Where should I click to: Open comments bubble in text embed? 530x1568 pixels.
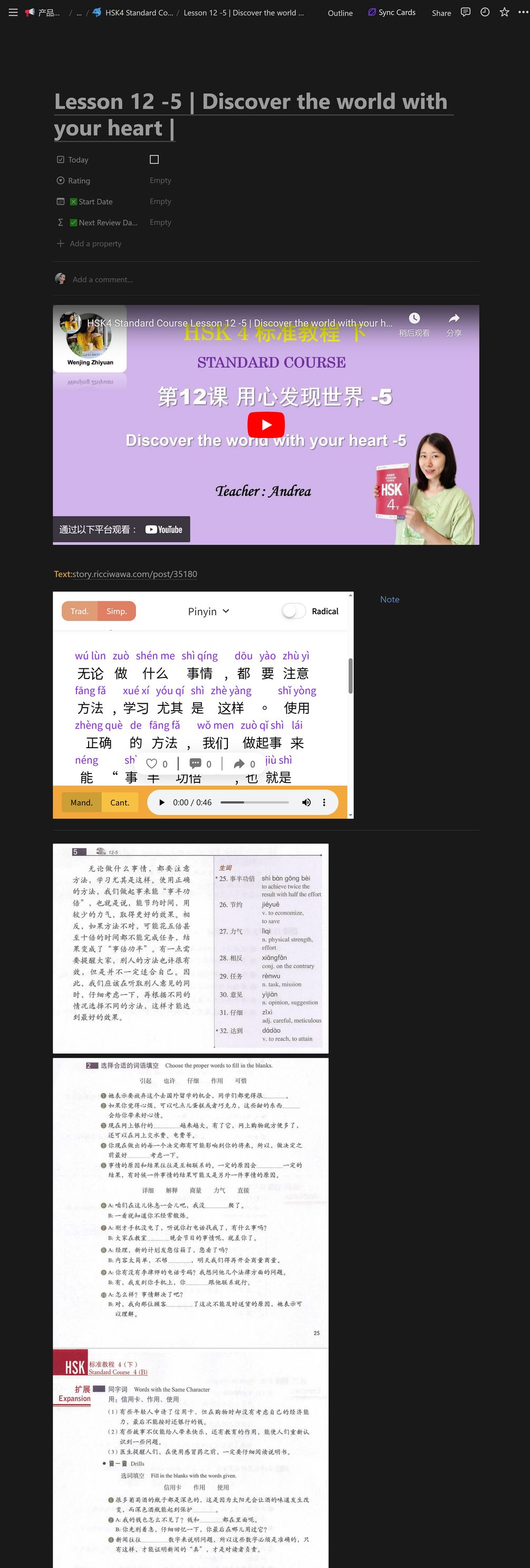tap(195, 763)
